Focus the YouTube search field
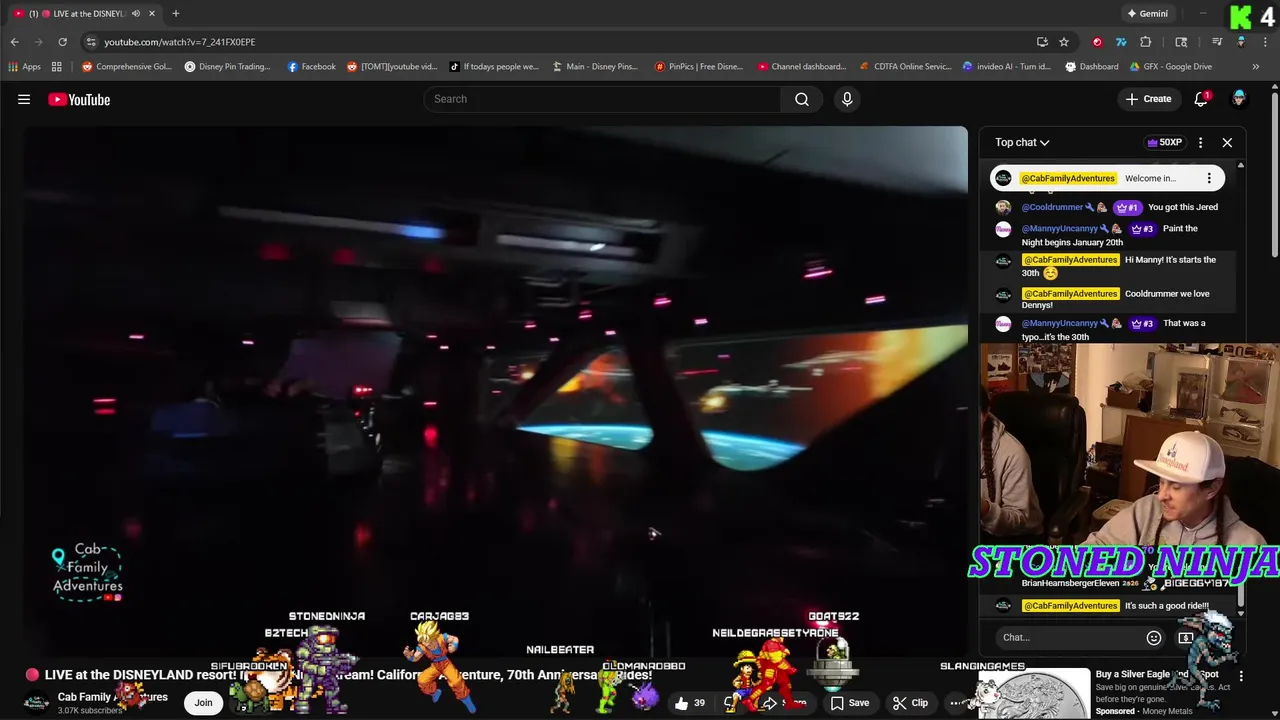The image size is (1280, 720). pyautogui.click(x=602, y=99)
